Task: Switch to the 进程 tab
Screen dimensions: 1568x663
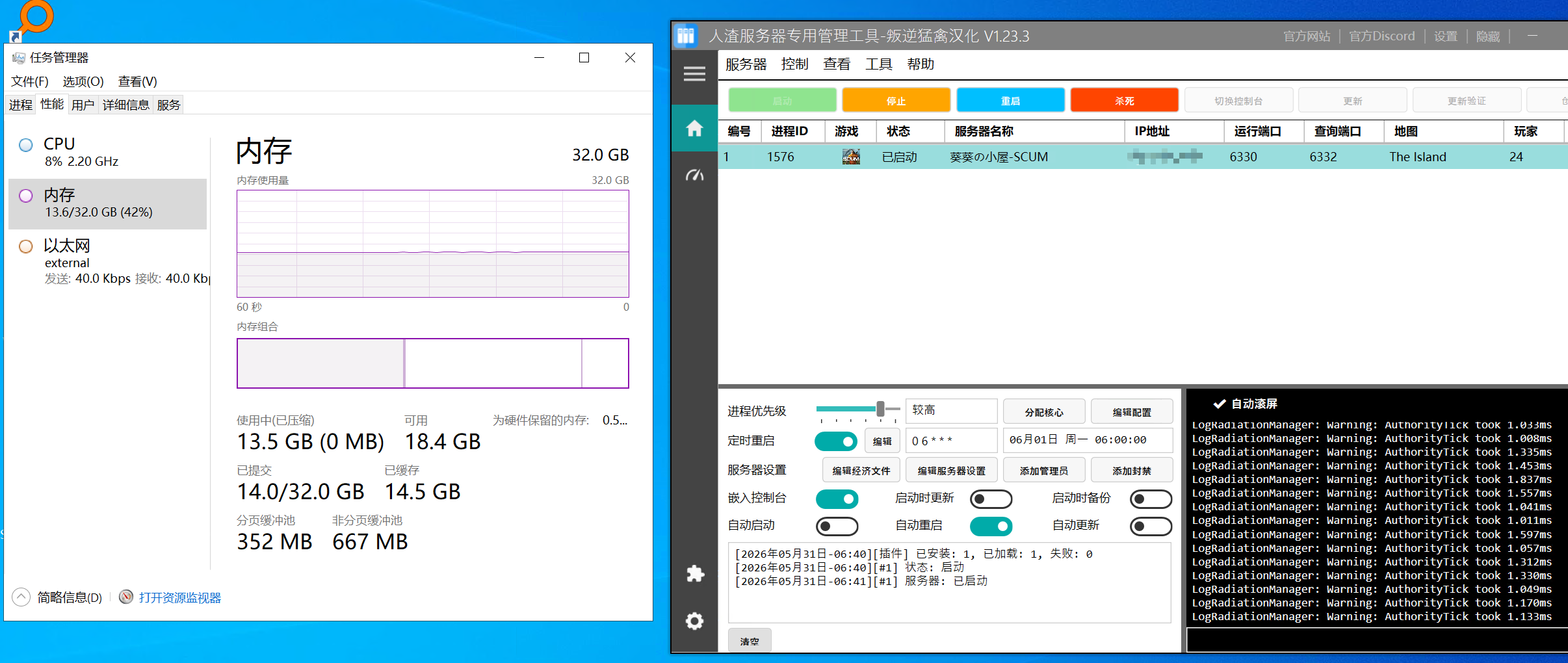Action: pyautogui.click(x=21, y=105)
